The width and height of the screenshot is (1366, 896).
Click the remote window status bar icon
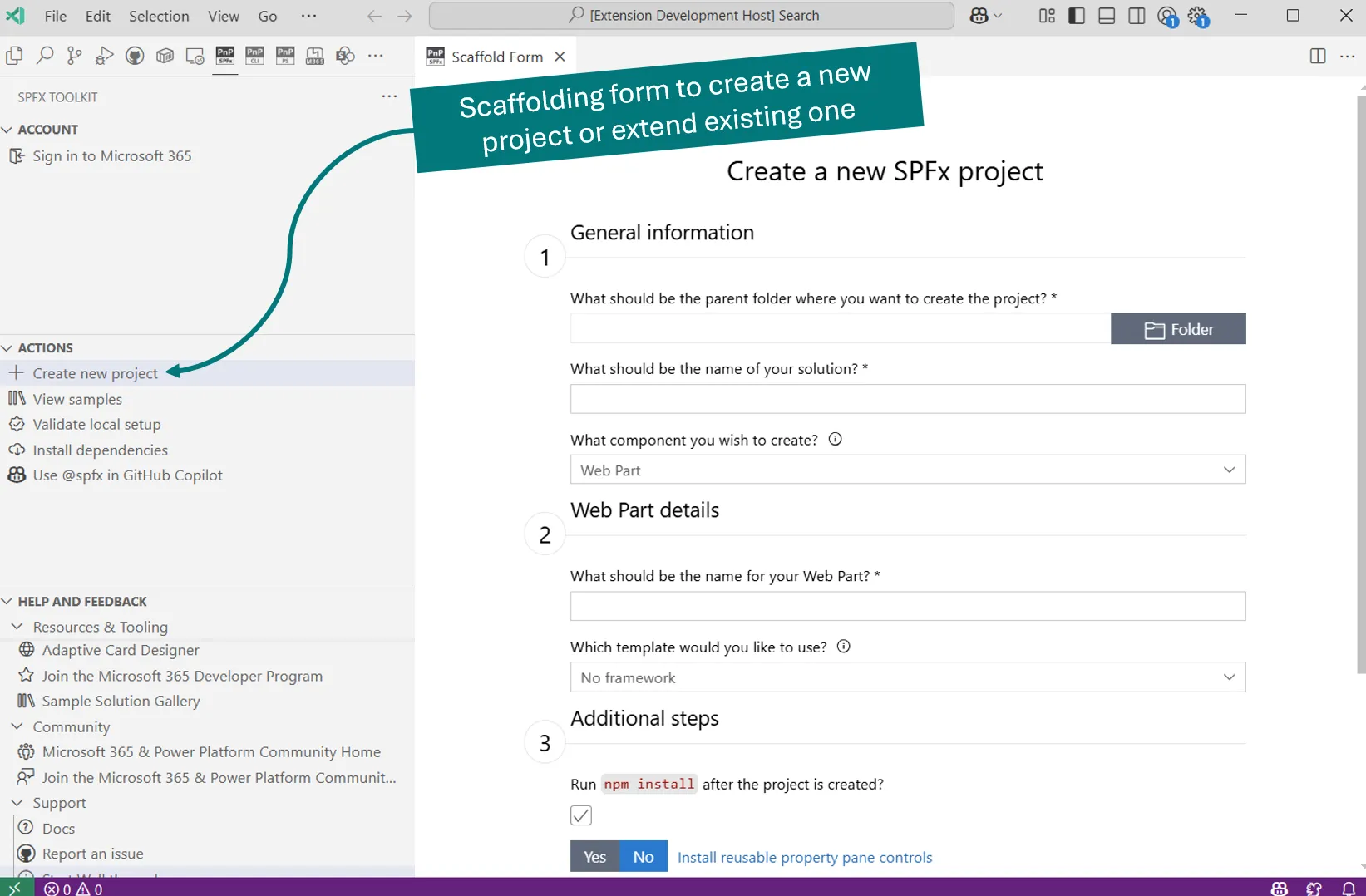coord(15,888)
